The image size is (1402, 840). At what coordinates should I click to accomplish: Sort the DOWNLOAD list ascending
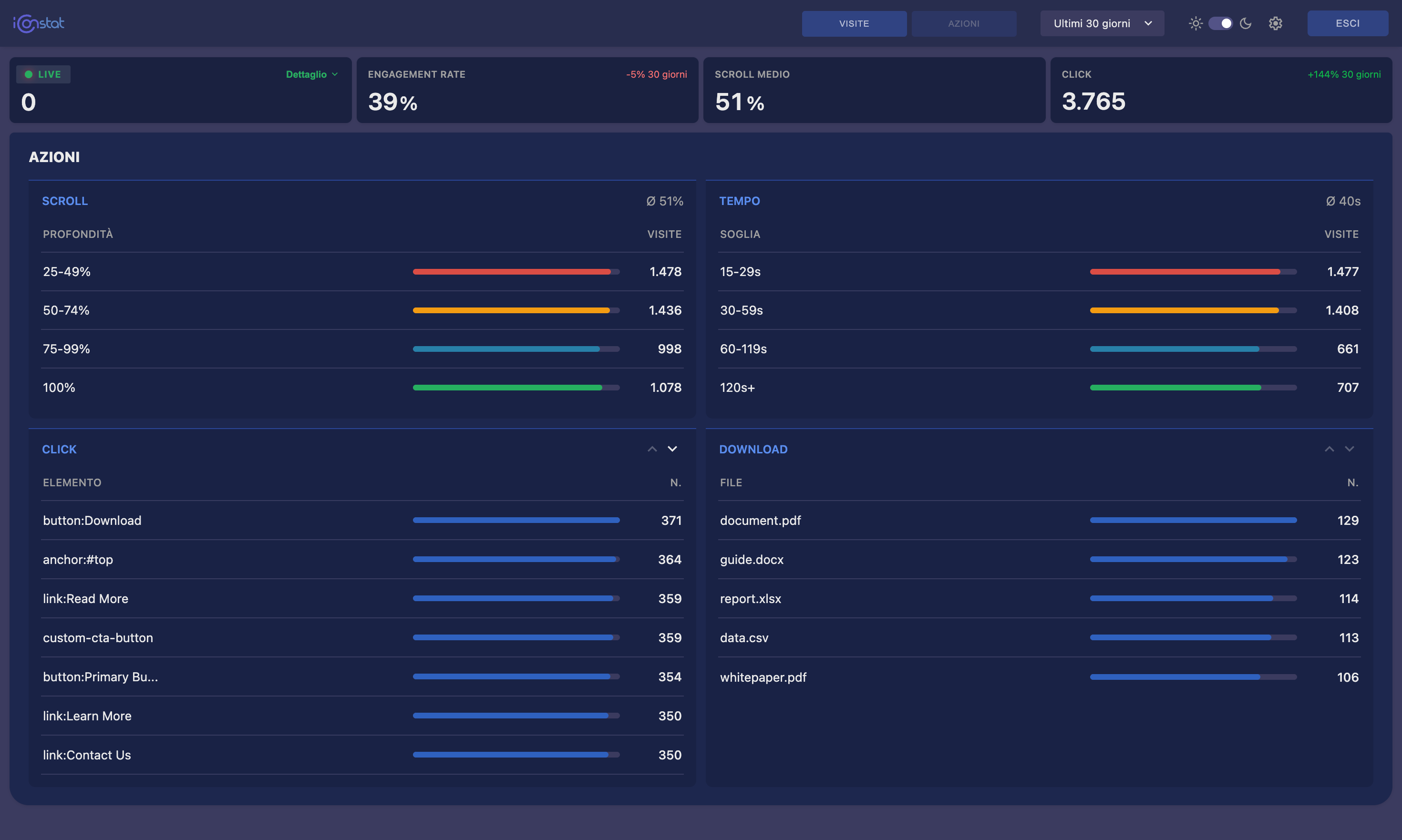coord(1329,449)
